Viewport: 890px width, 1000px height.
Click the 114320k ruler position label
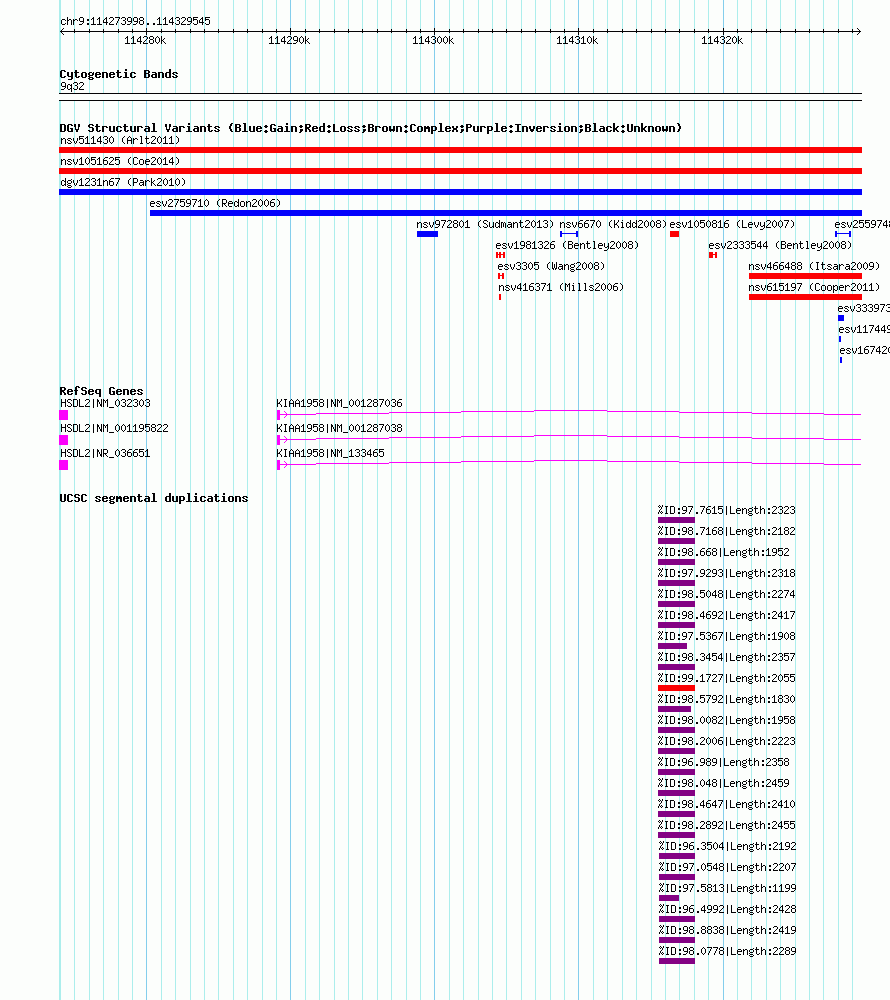click(722, 41)
